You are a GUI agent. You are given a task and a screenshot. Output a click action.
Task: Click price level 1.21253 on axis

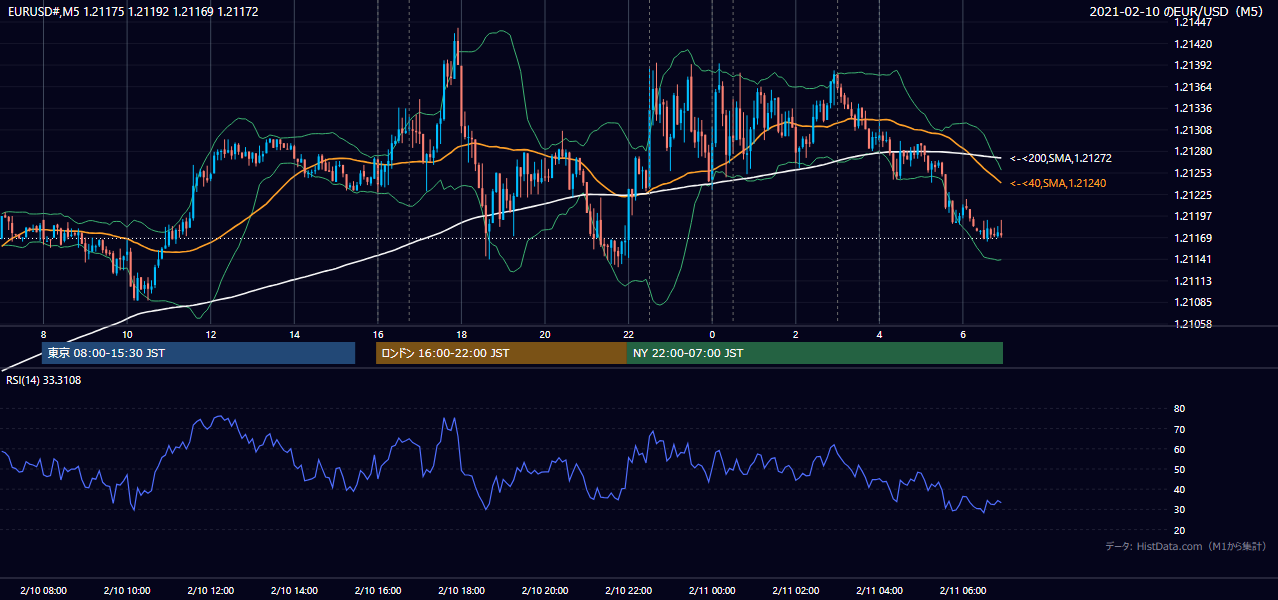(x=1194, y=173)
